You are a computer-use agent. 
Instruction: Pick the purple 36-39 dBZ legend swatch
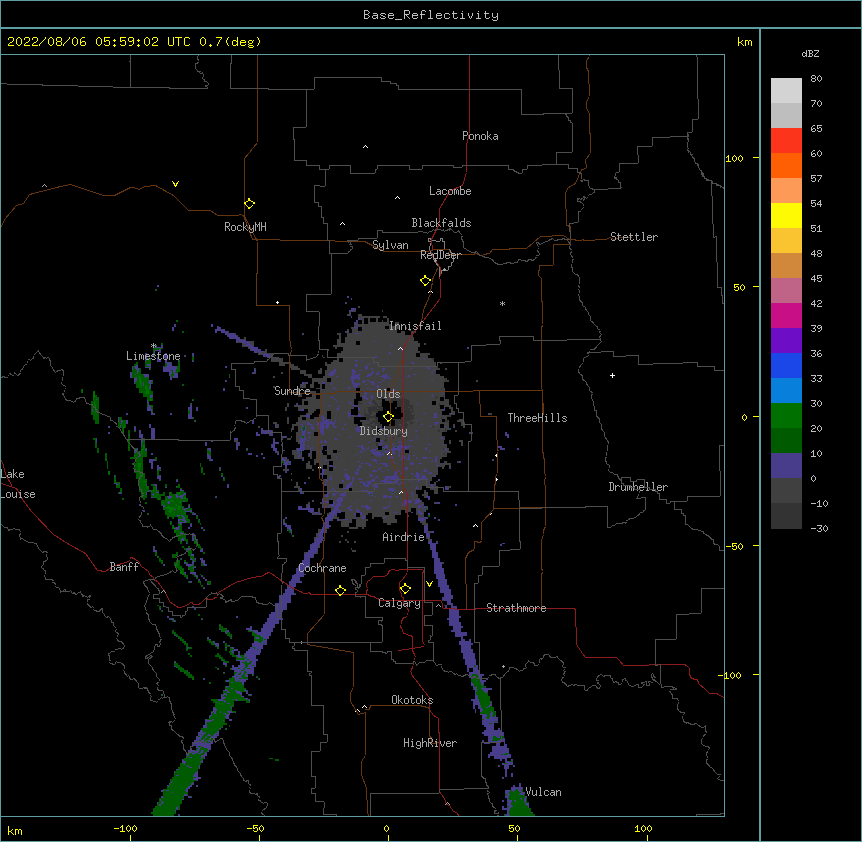pyautogui.click(x=786, y=341)
